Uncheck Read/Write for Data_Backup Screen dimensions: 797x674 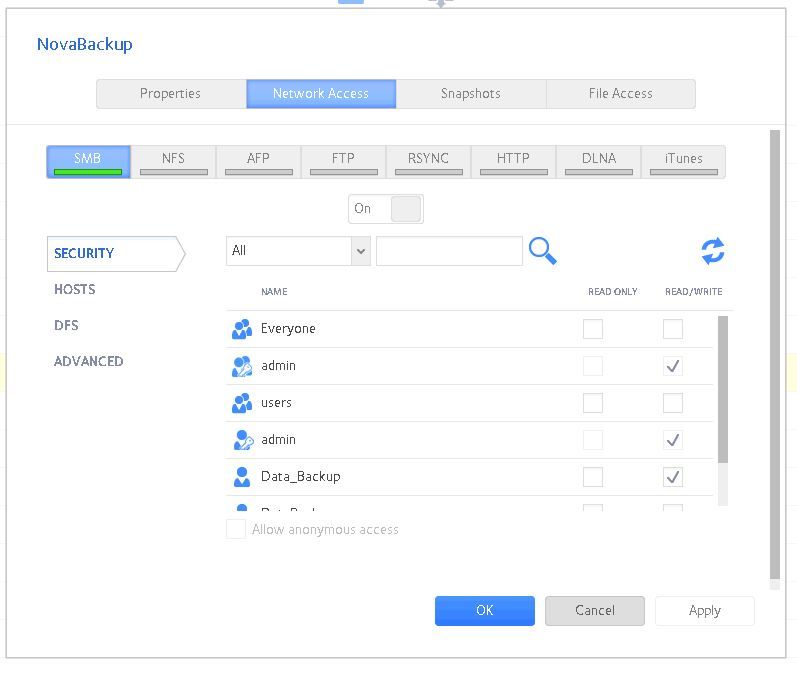tap(673, 477)
